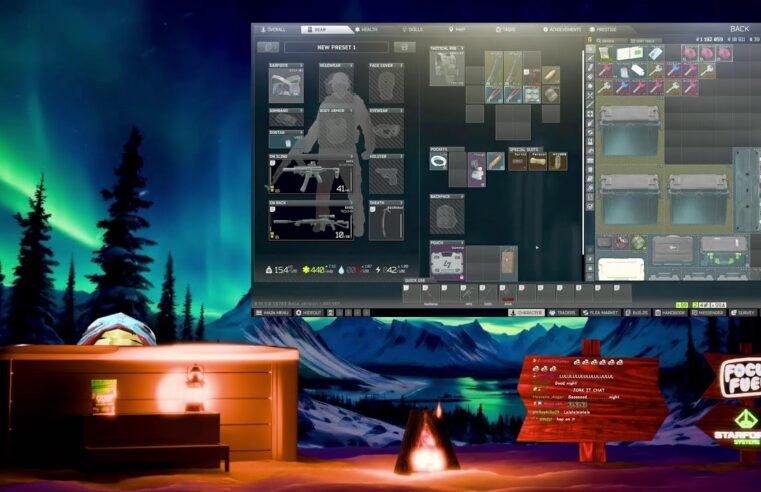This screenshot has height=492, width=761.
Task: Click the stash search field
Action: (x=610, y=41)
